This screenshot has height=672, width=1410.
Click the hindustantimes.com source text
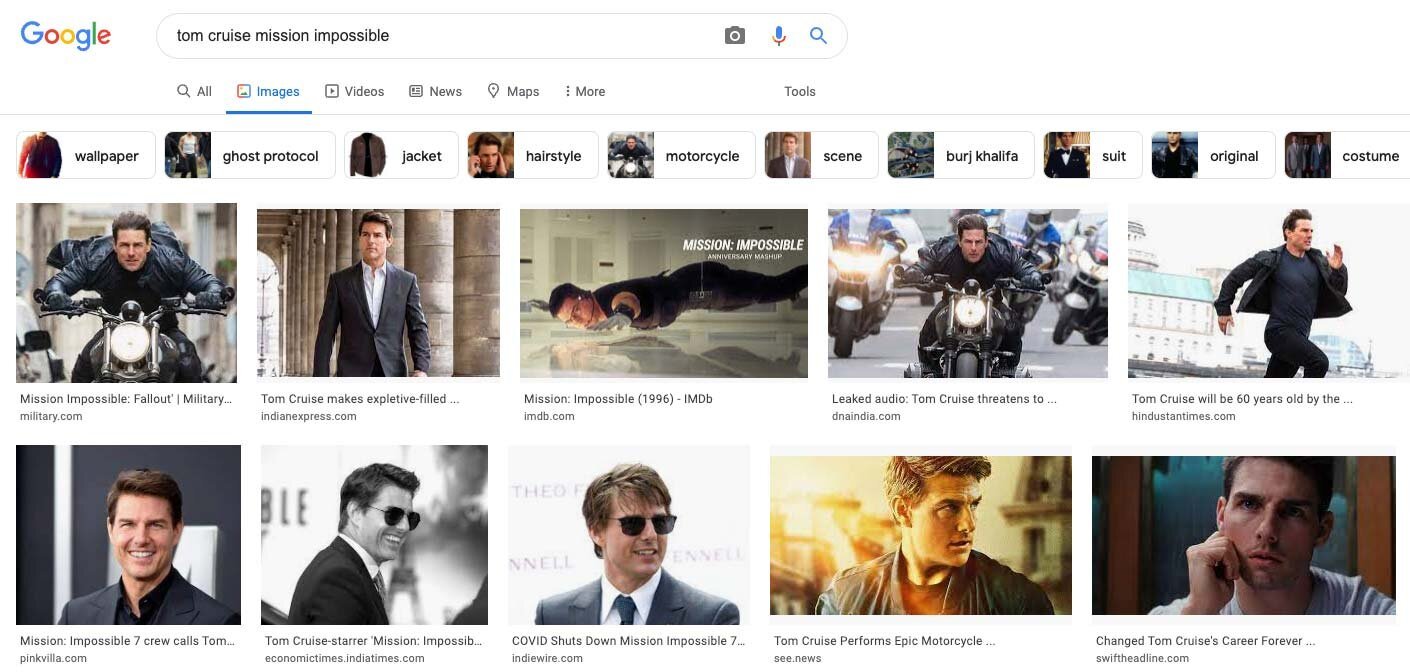point(1184,416)
